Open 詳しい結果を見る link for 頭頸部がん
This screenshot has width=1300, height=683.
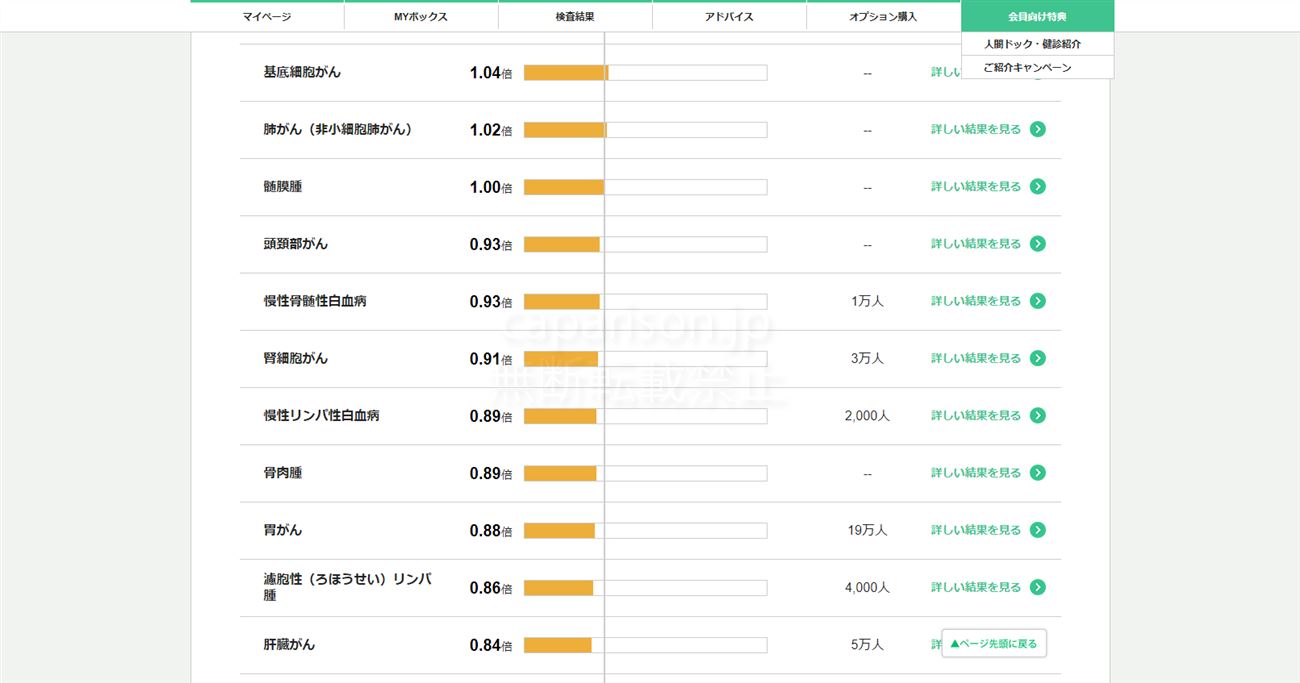point(976,243)
